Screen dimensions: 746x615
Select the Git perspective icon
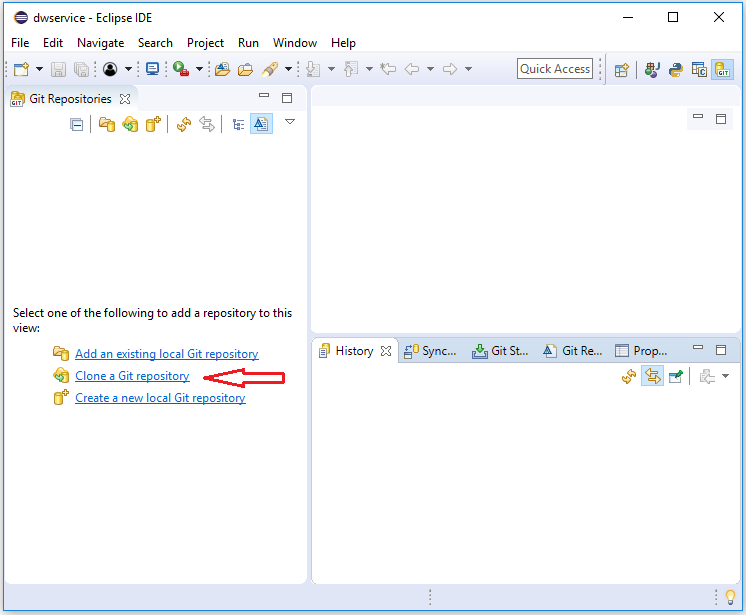[x=722, y=70]
